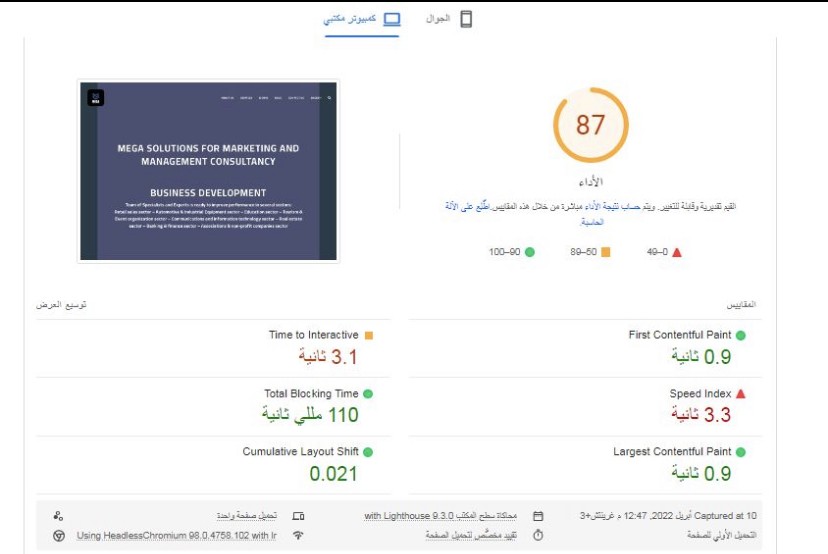Click the red triangle for 0–49 range

(x=677, y=252)
